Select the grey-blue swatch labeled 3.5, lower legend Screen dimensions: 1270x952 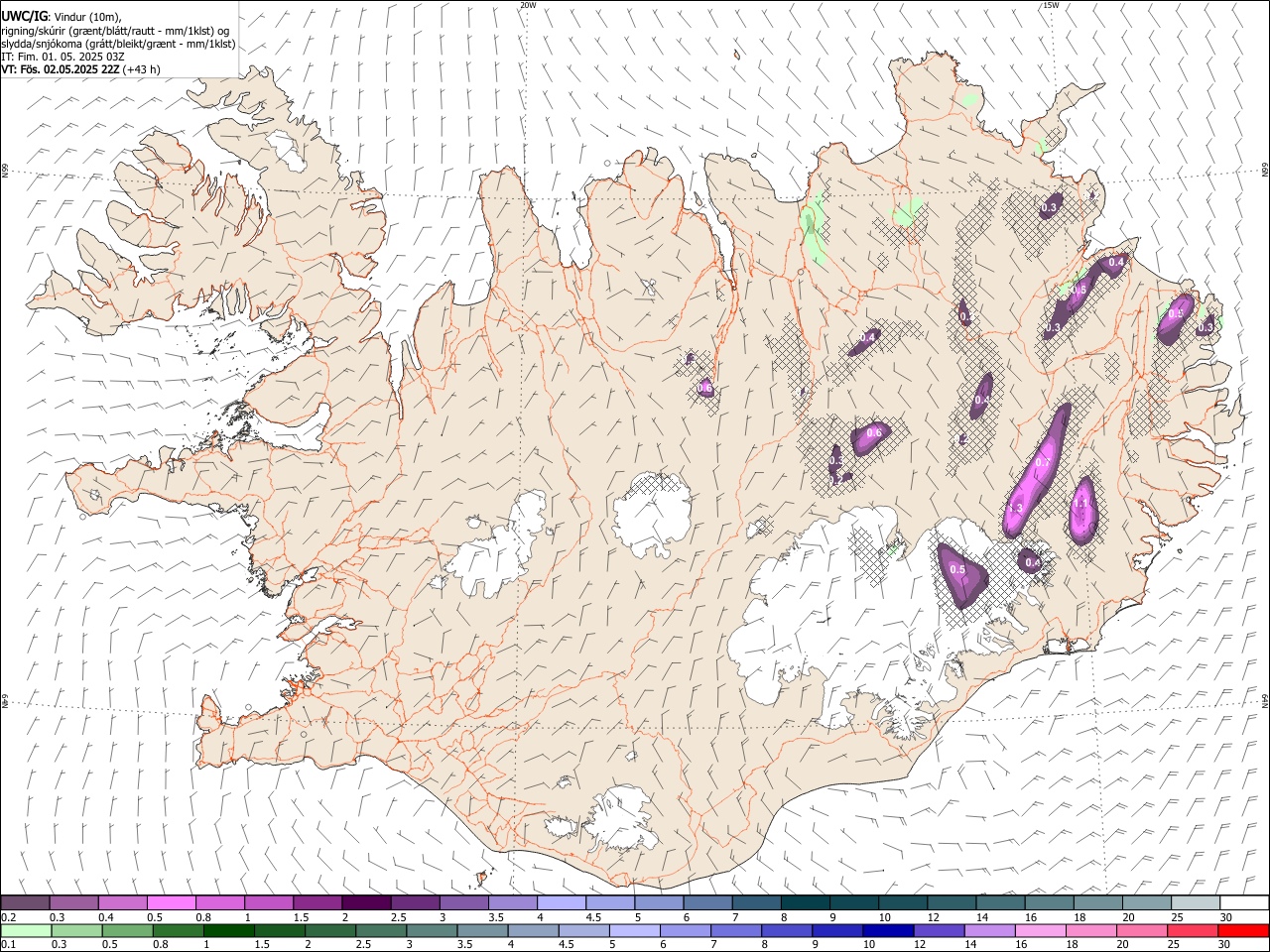pyautogui.click(x=482, y=930)
